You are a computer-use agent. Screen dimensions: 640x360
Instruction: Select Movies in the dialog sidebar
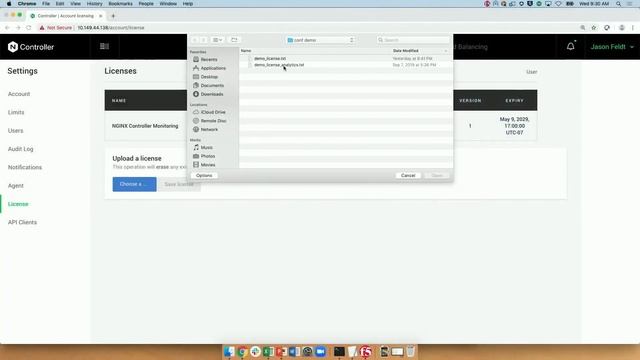[208, 165]
